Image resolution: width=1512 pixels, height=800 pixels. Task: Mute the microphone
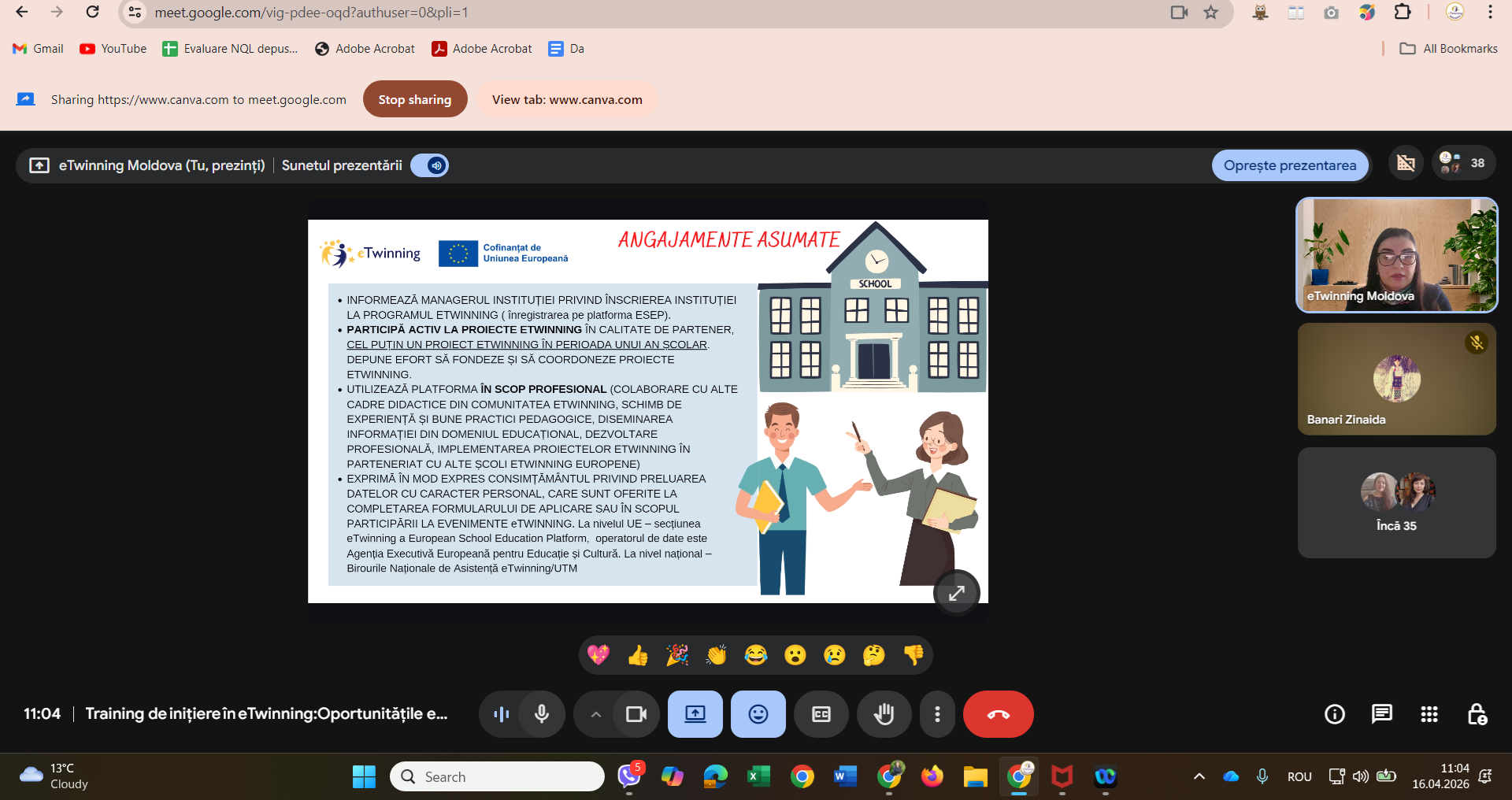pyautogui.click(x=542, y=714)
